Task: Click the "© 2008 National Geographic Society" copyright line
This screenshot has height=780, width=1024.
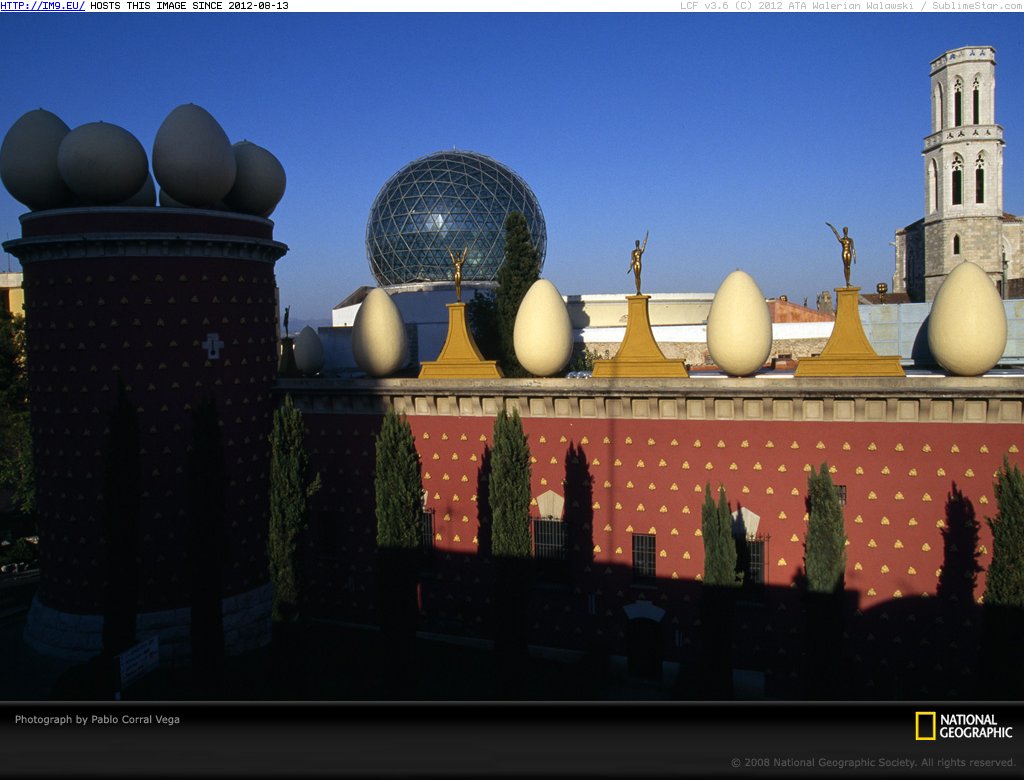Action: point(873,762)
